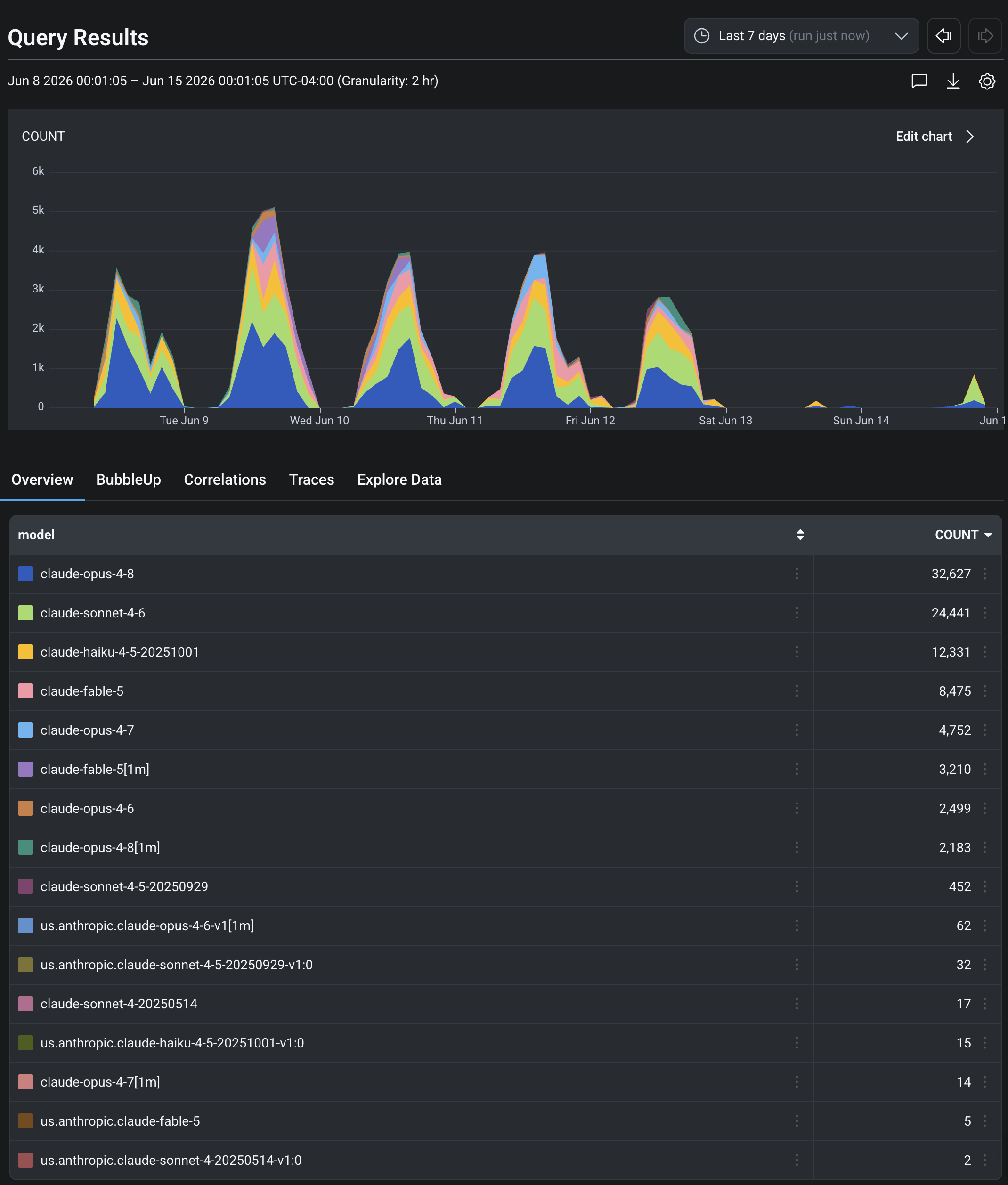Screen dimensions: 1008x1185
Task: Go back to previous query
Action: tap(943, 36)
